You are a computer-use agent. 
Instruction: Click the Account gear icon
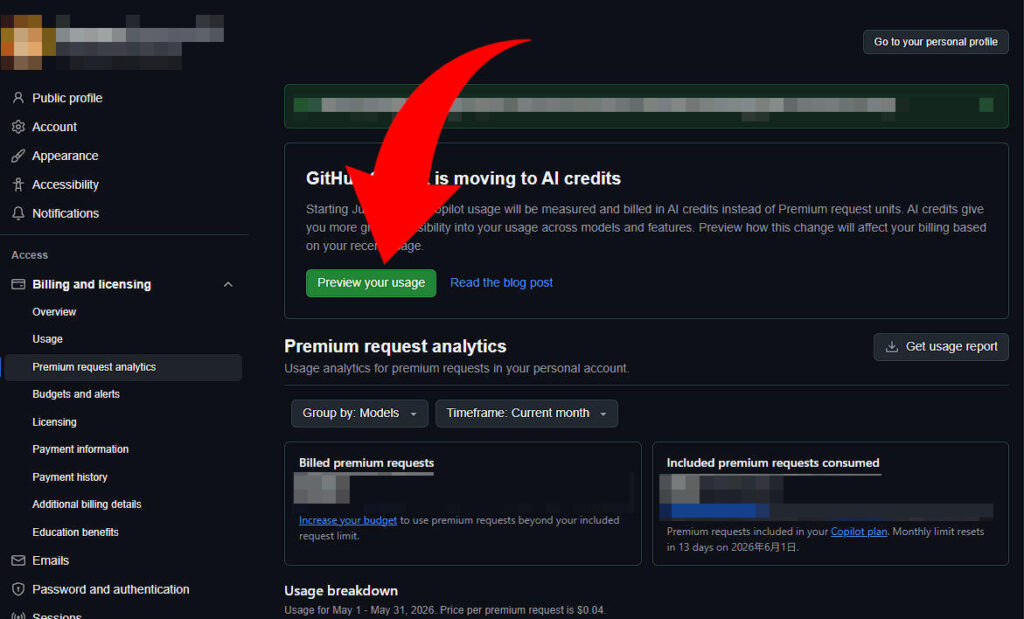coord(18,127)
